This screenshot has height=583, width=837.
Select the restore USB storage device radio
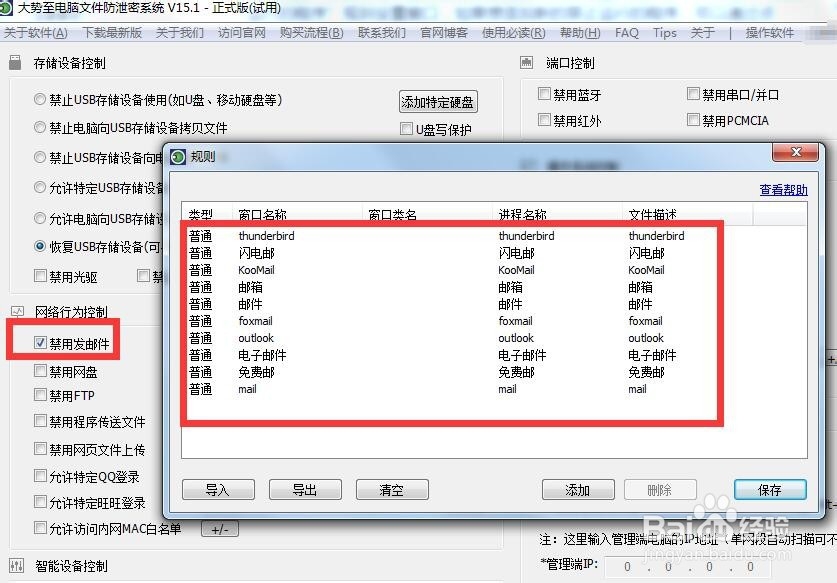(40, 246)
